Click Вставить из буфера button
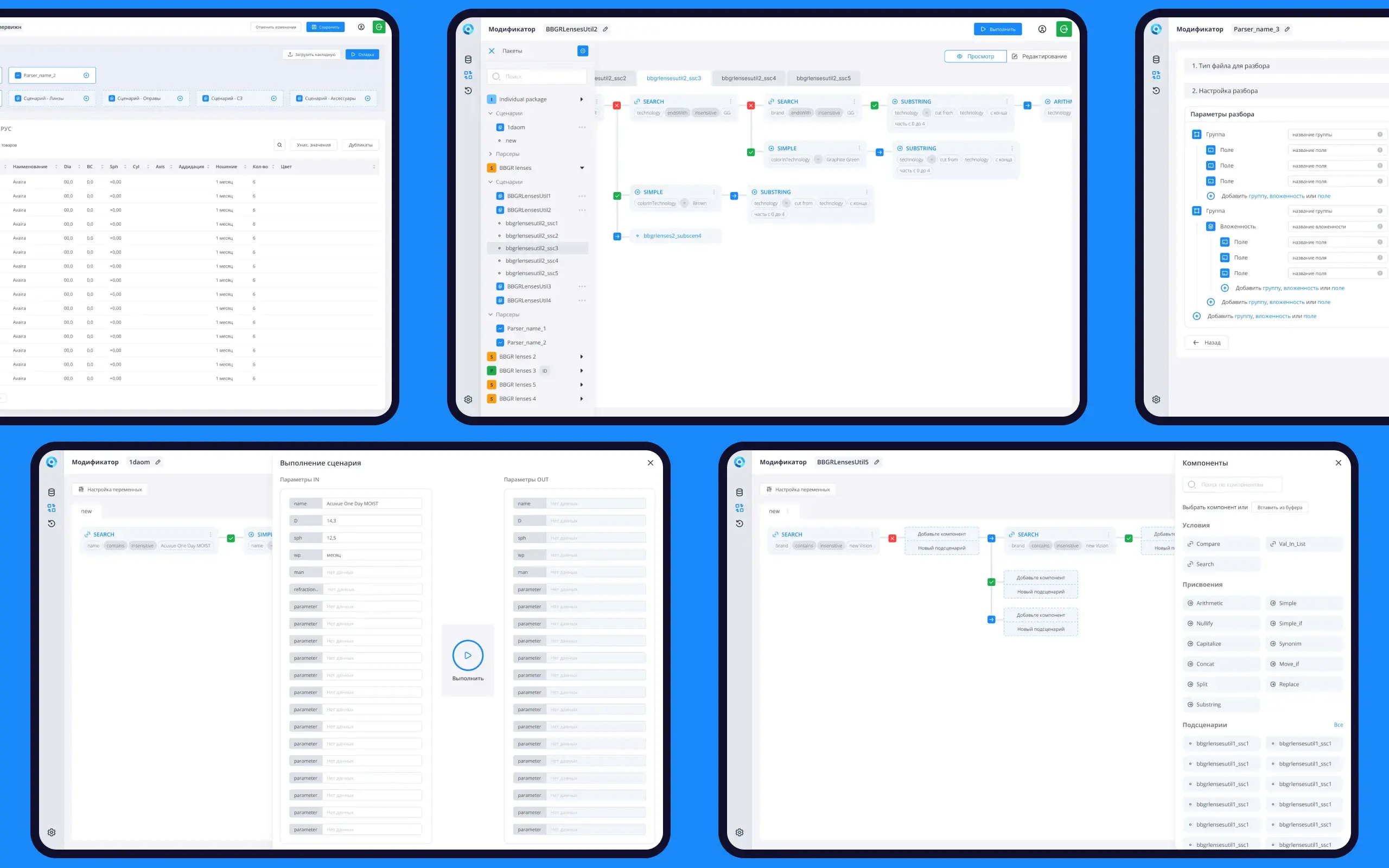 pos(1279,507)
